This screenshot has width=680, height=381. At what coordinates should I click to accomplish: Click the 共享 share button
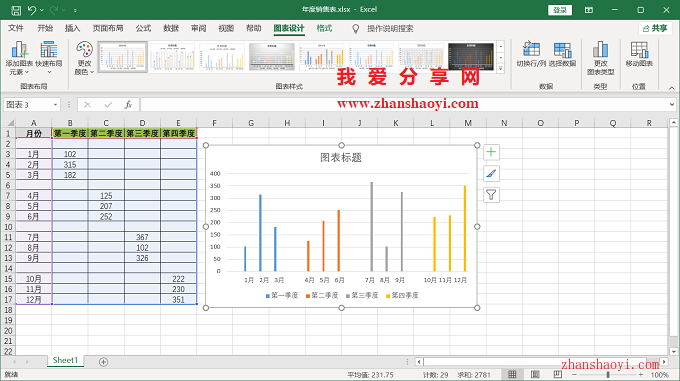pos(655,28)
